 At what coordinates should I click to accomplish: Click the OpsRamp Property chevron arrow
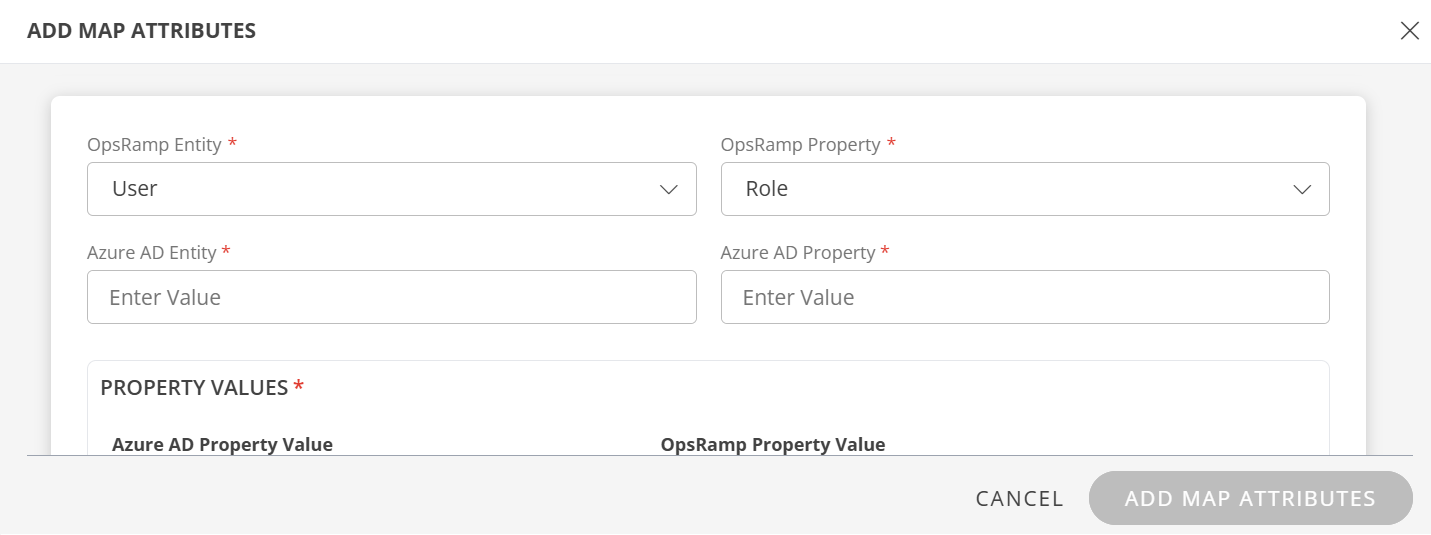(x=1302, y=190)
